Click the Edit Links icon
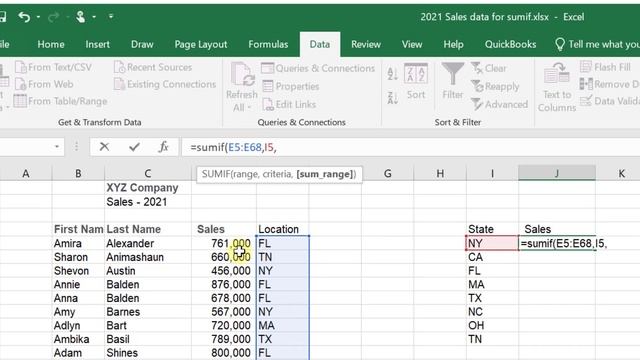 (268, 104)
